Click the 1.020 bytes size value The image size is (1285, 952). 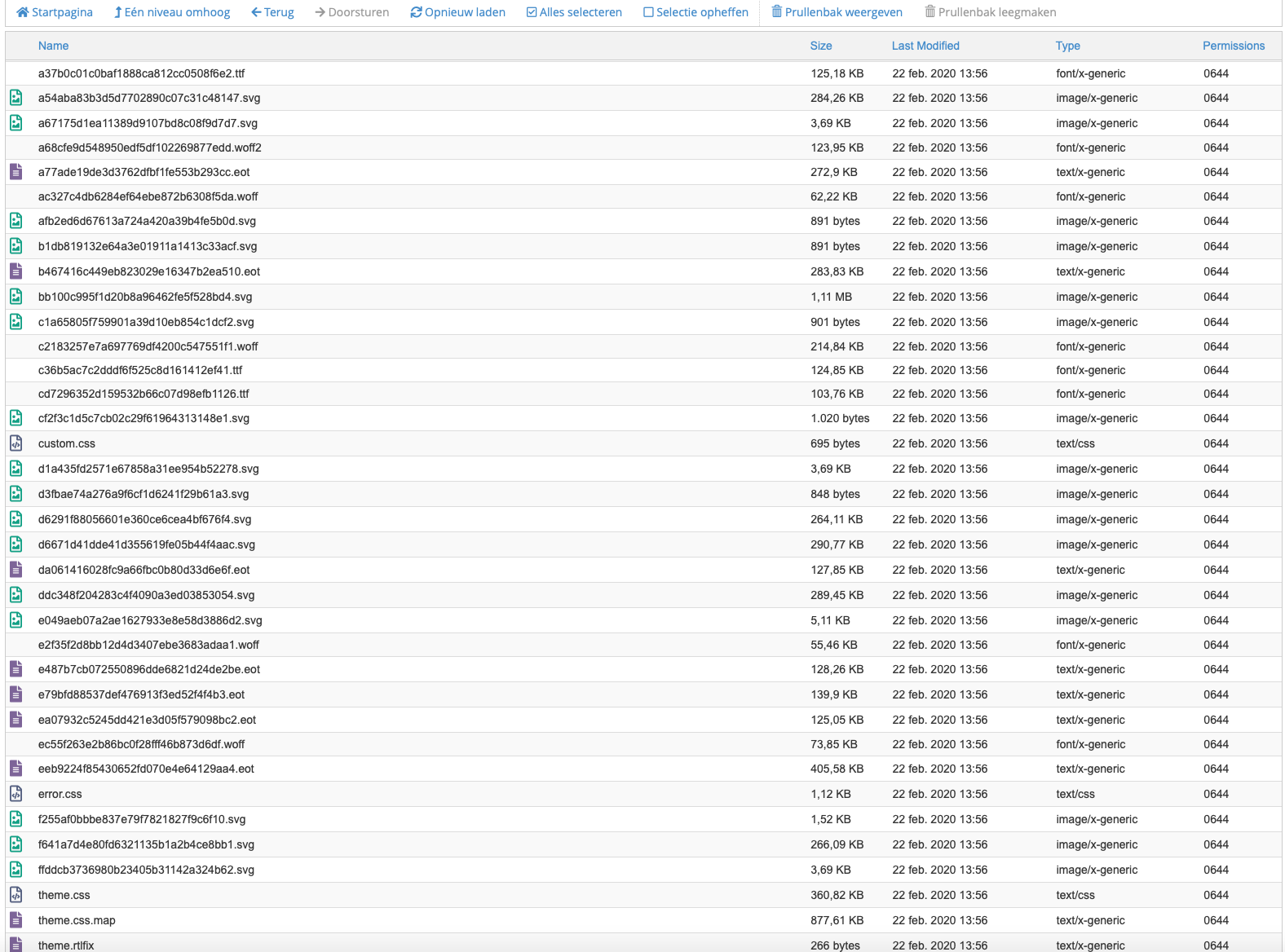click(x=840, y=418)
